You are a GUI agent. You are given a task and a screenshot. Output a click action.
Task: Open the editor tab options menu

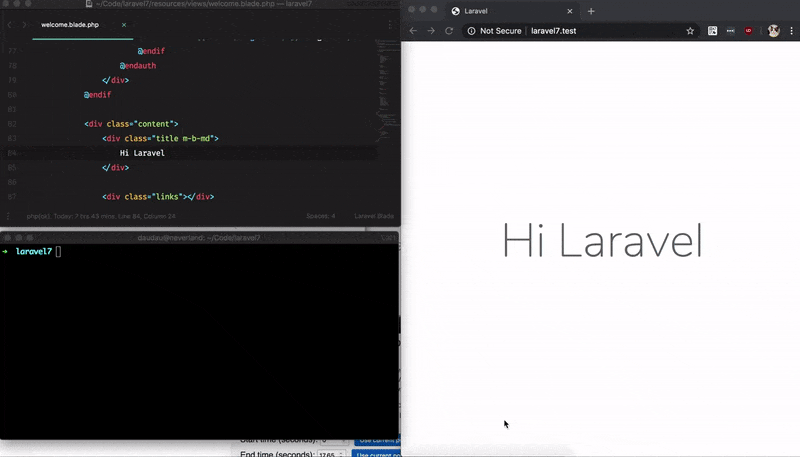[390, 24]
